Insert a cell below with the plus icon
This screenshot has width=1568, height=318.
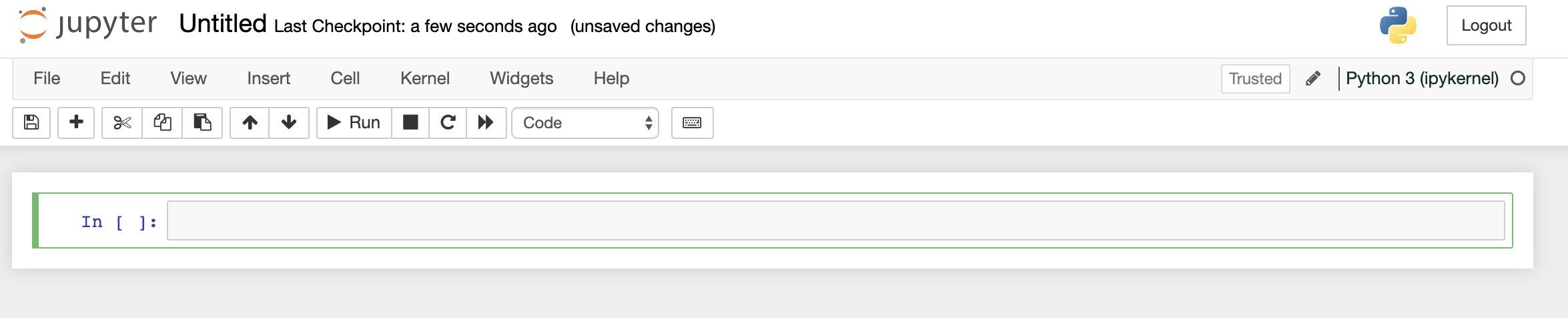76,123
